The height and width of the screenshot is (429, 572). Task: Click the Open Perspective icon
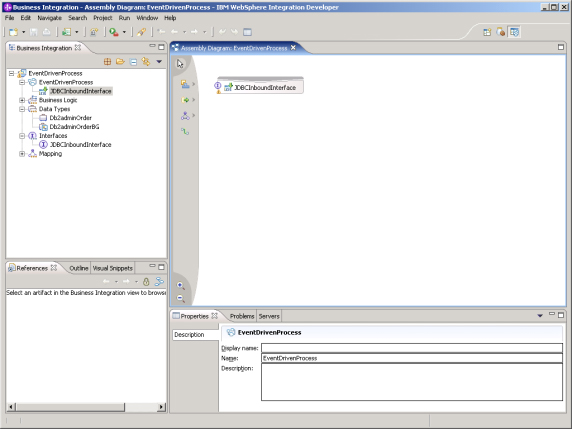coord(487,32)
